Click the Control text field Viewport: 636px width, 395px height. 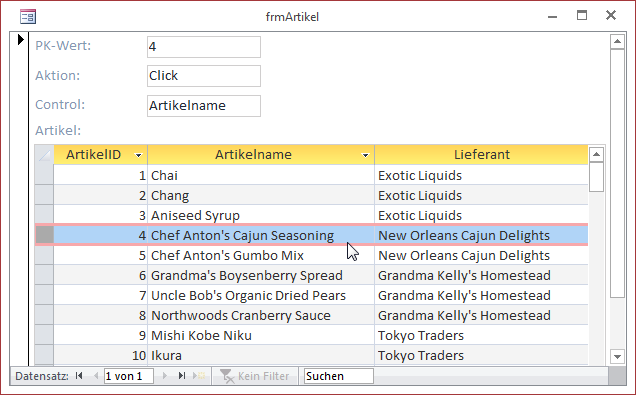coord(204,106)
